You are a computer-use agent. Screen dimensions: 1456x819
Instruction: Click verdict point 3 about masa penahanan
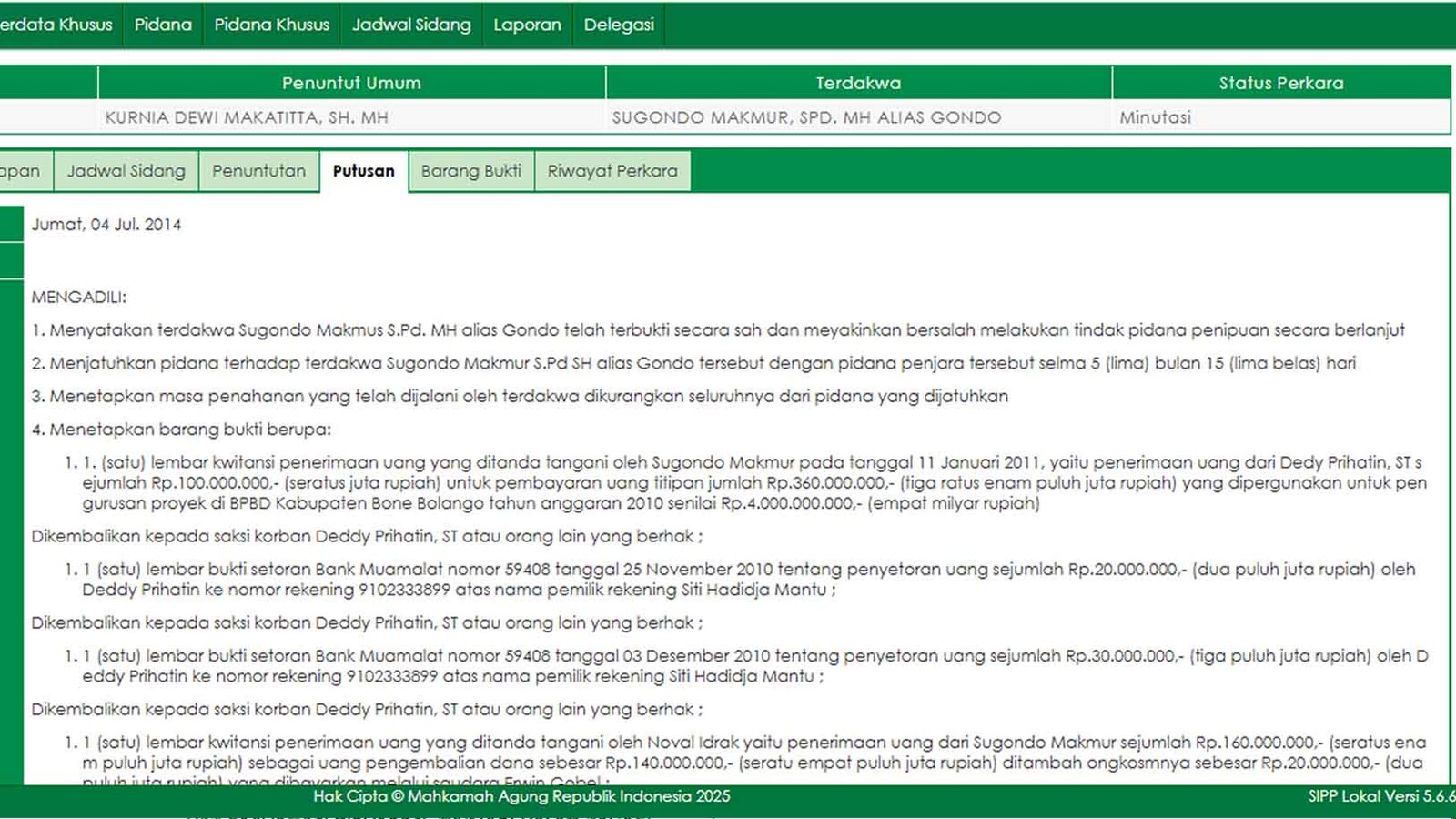coord(520,396)
